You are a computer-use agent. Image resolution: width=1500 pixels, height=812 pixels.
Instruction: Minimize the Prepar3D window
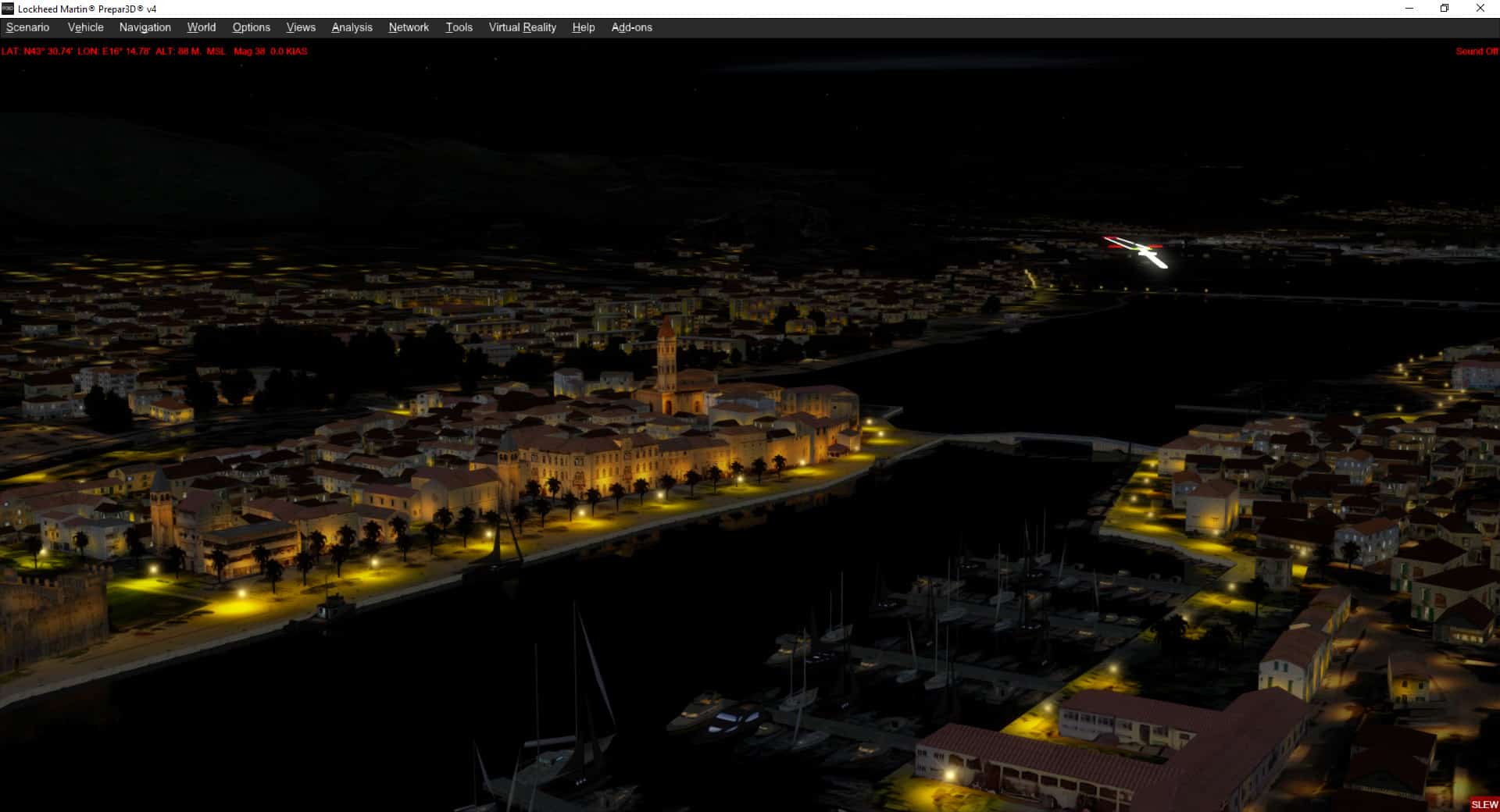point(1409,9)
